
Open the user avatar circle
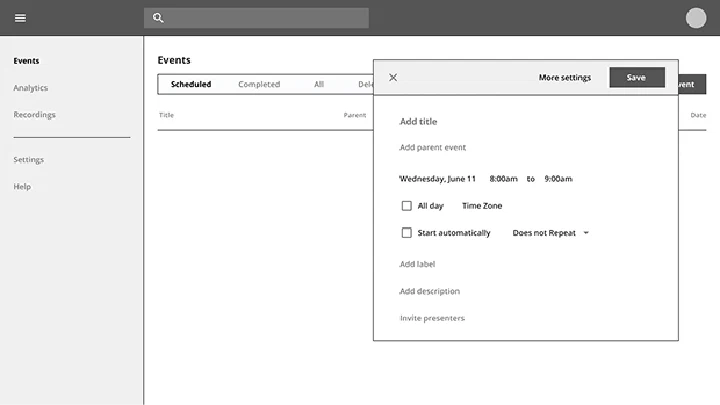click(x=696, y=18)
